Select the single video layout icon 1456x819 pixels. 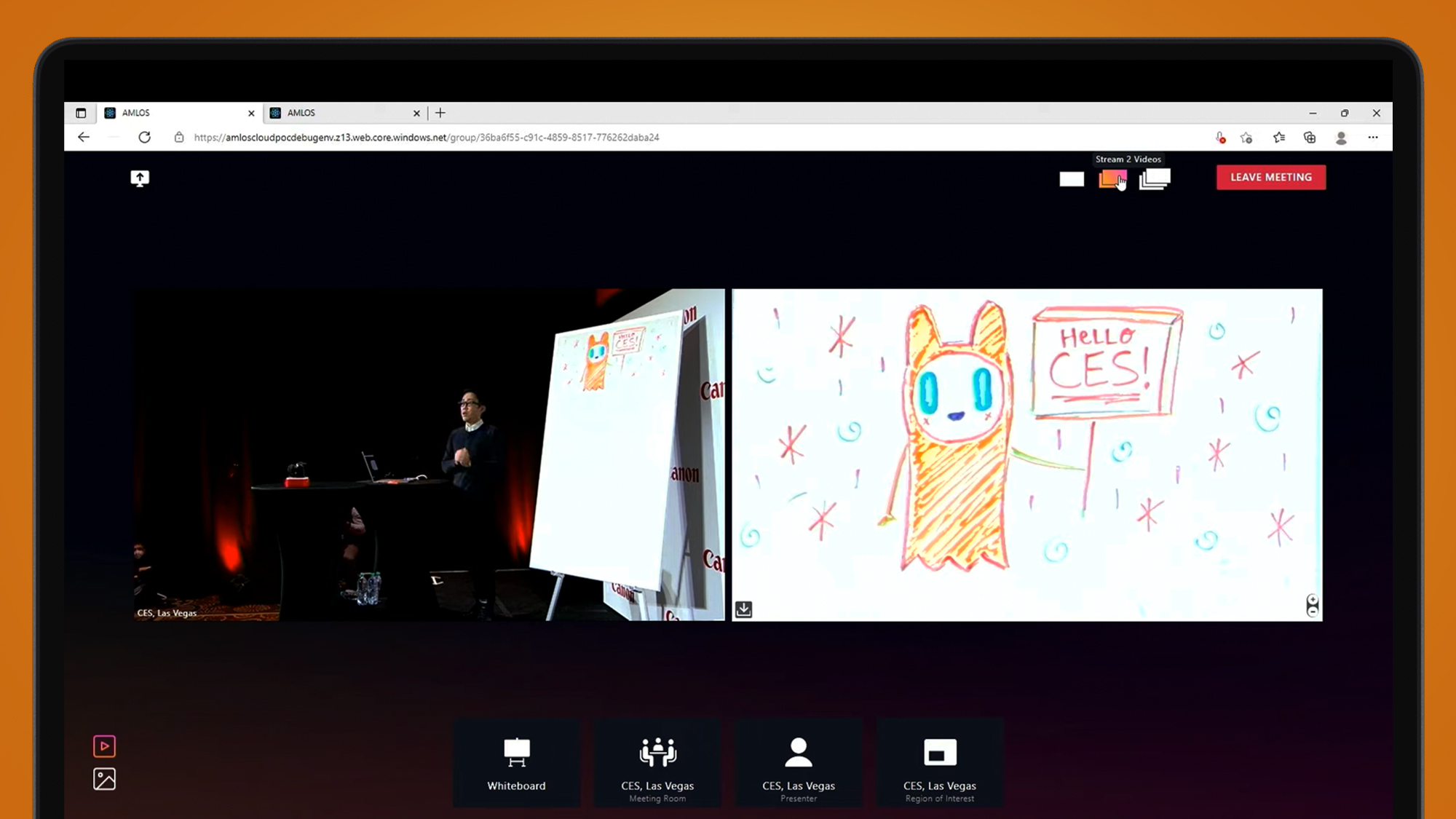[1072, 179]
